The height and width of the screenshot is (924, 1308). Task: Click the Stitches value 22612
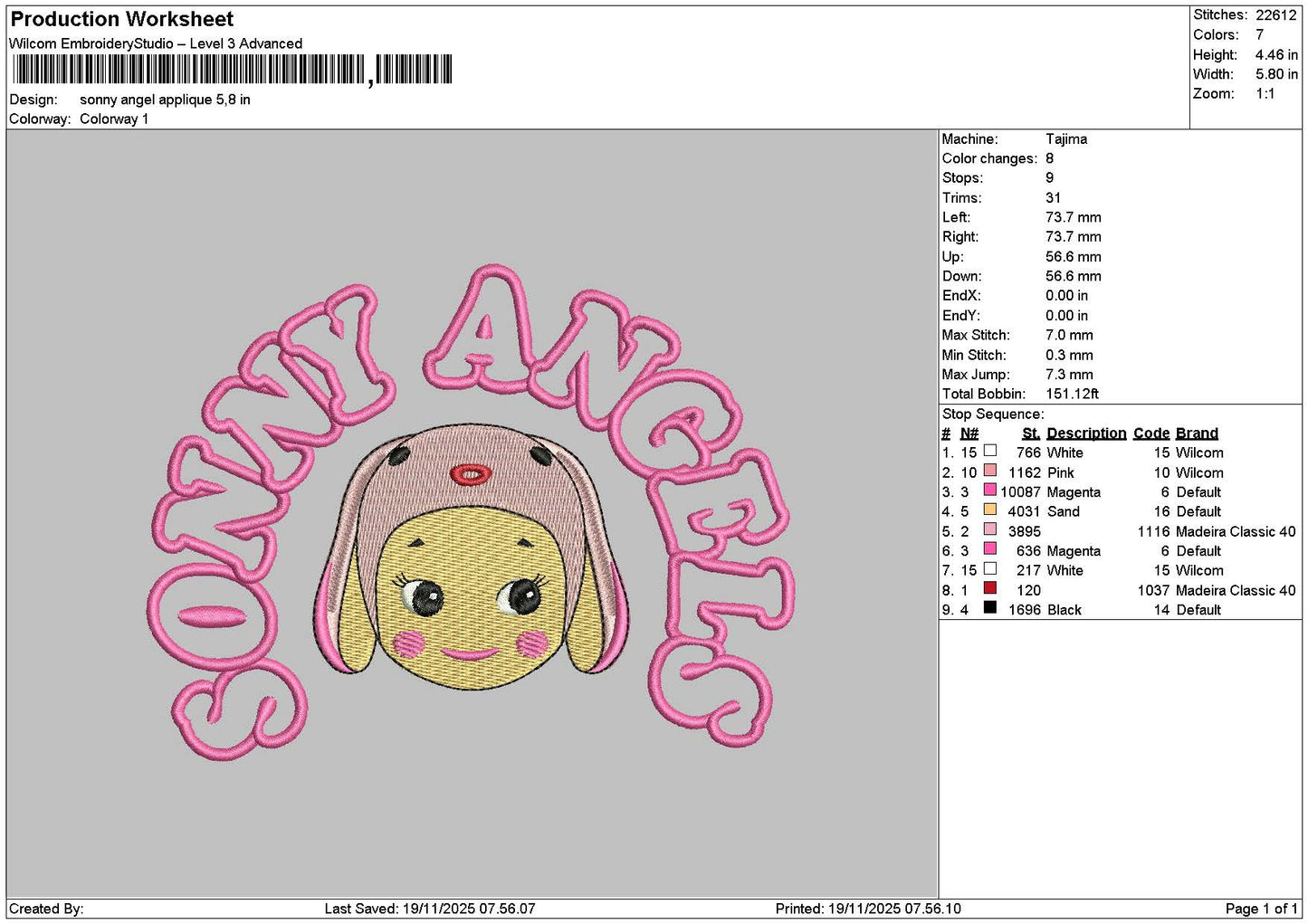pos(1276,15)
